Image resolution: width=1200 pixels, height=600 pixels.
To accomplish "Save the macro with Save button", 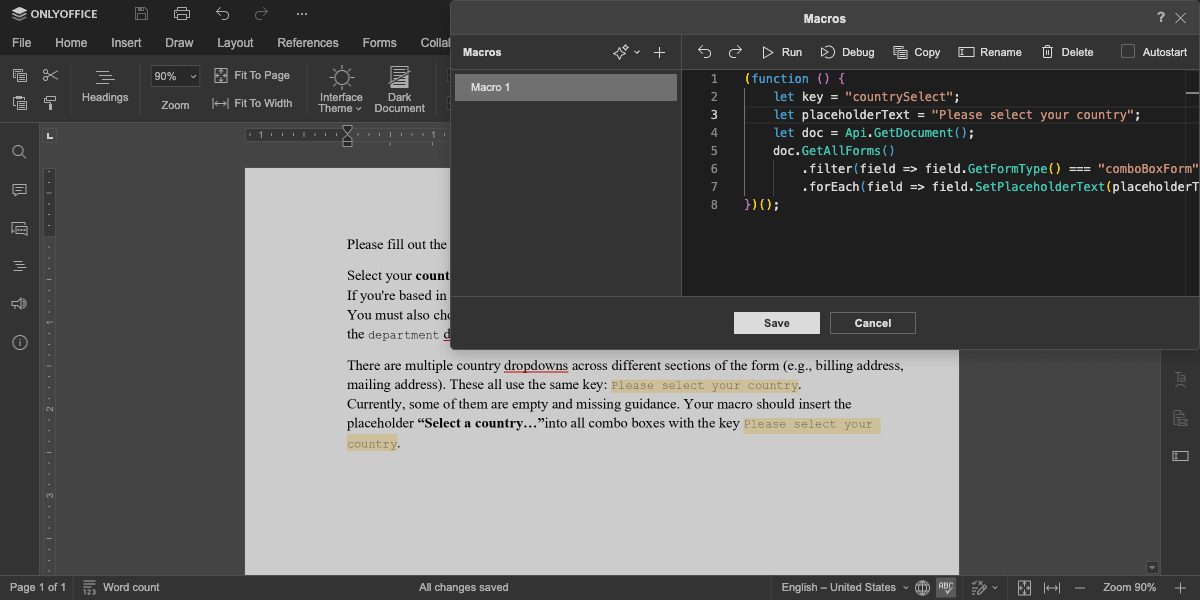I will point(777,323).
